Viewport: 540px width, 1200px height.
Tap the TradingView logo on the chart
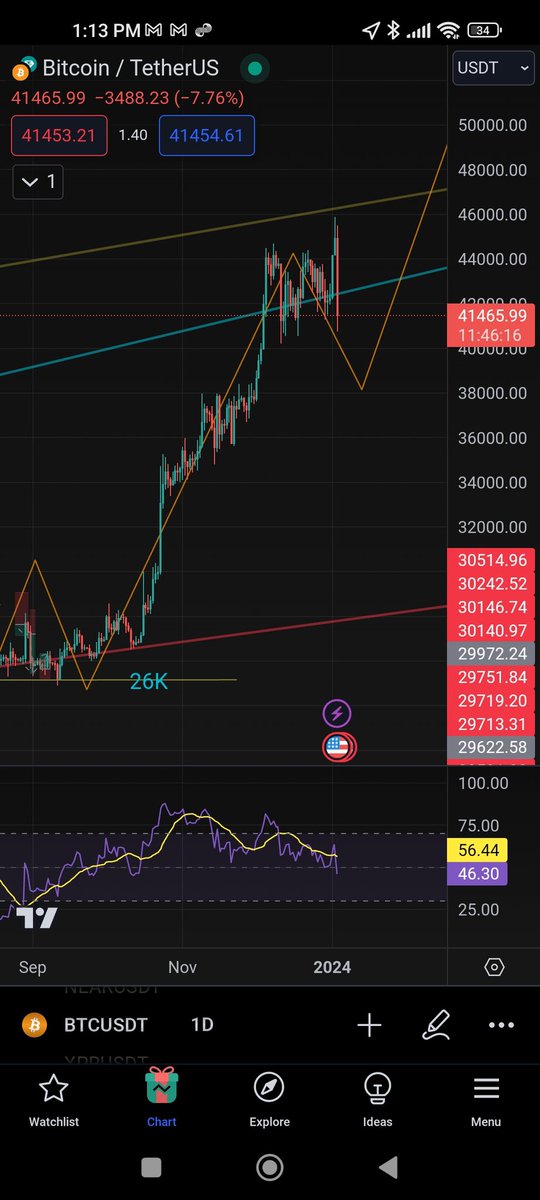(35, 918)
